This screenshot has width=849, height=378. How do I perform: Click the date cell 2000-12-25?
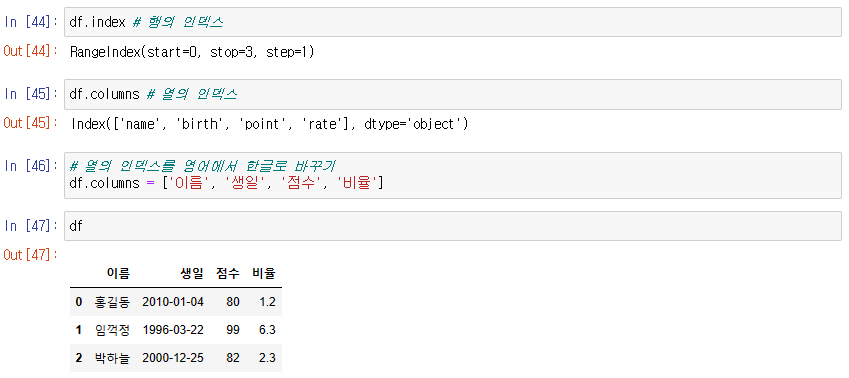(173, 358)
